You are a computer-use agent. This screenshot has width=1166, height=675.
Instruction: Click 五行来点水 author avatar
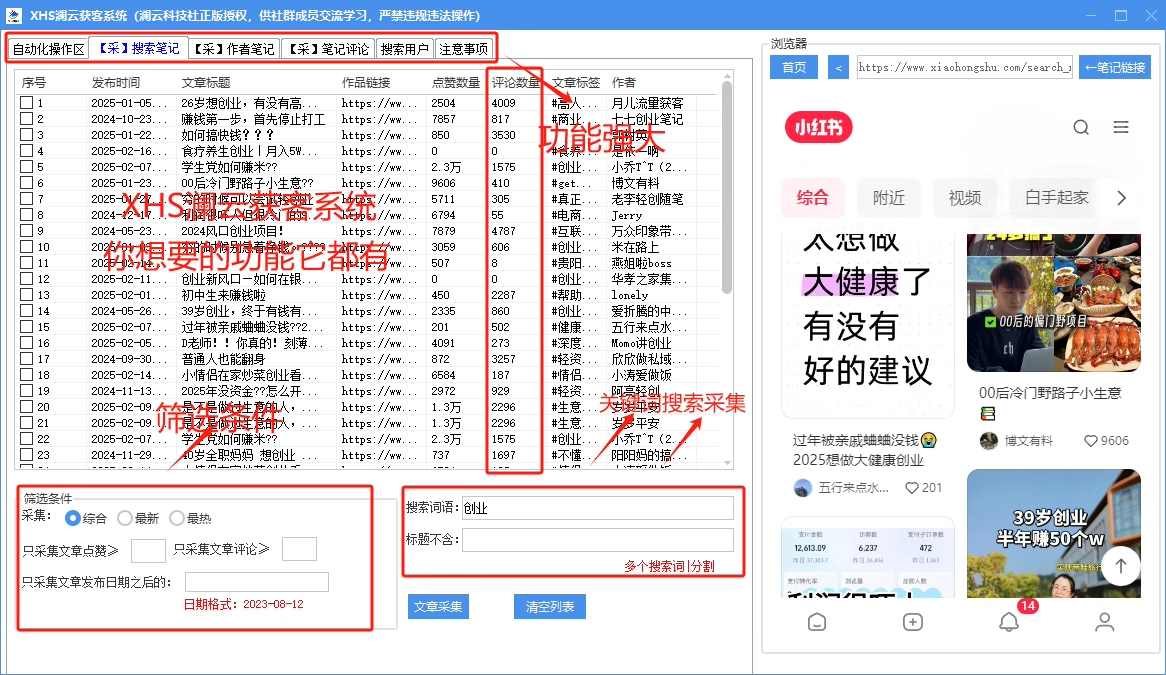tap(803, 488)
